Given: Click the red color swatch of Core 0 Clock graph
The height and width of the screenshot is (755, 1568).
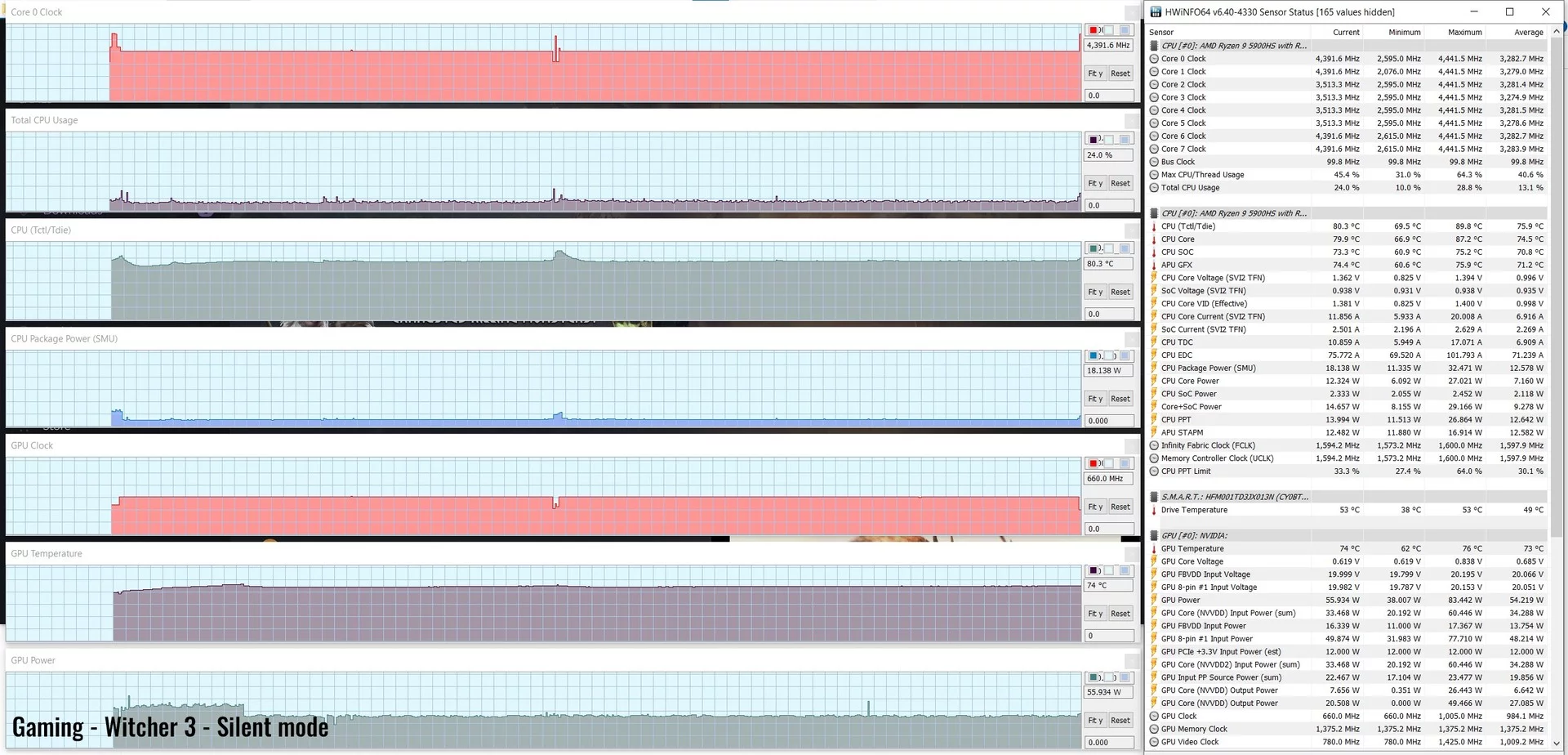Looking at the screenshot, I should pyautogui.click(x=1093, y=30).
